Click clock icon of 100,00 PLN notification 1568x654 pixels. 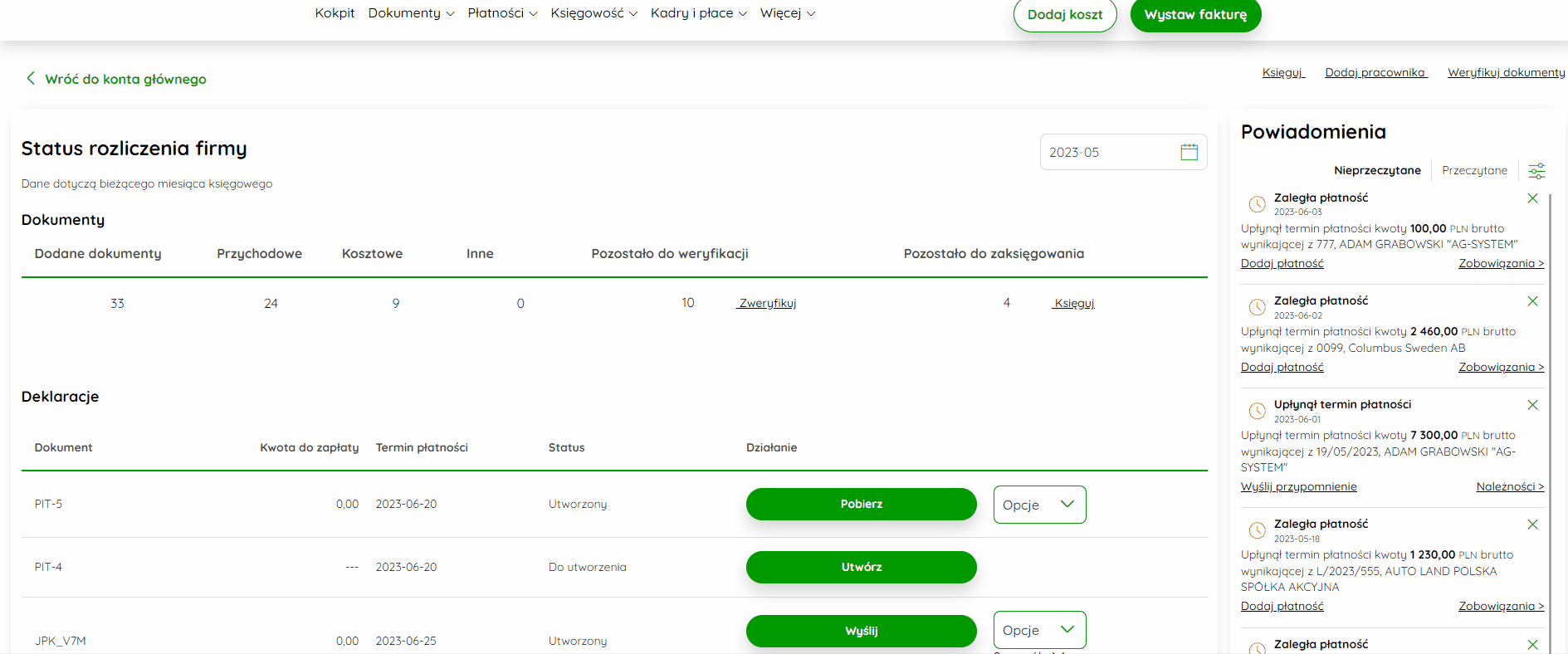click(1258, 203)
